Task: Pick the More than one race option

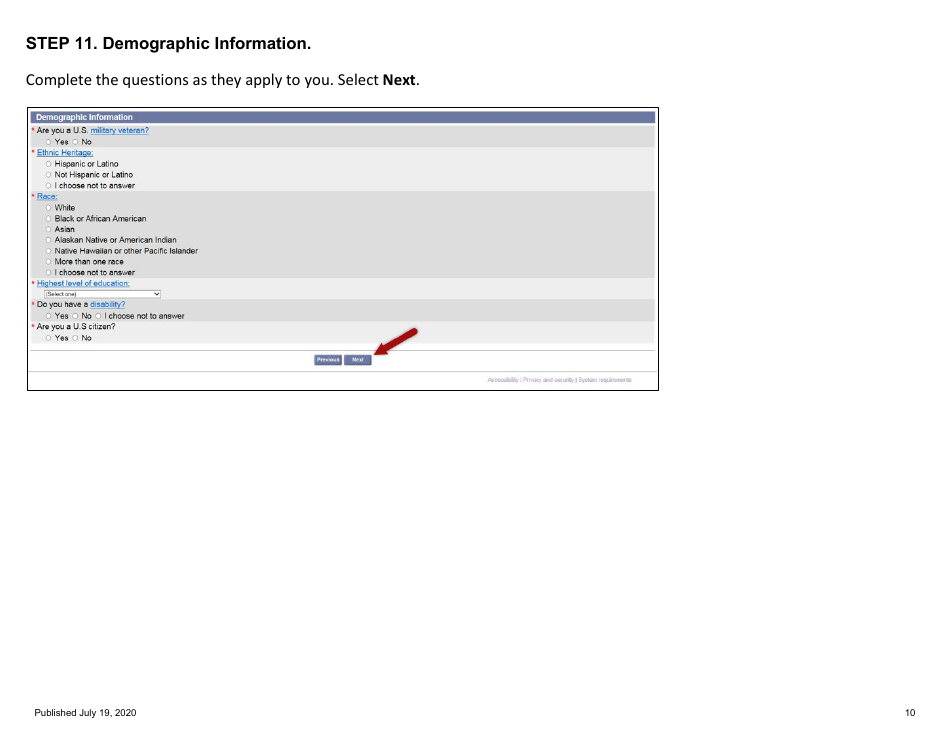Action: coord(48,261)
